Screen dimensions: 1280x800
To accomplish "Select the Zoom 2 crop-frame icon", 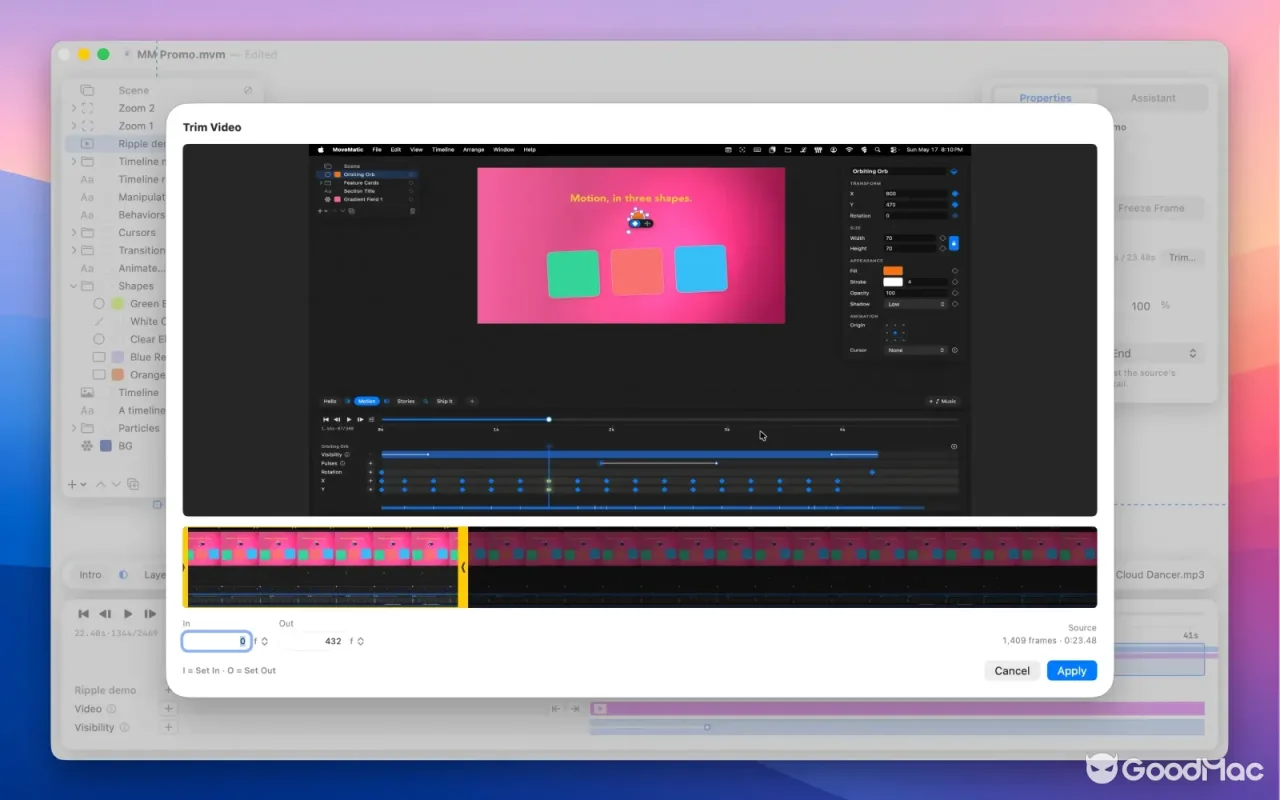I will pyautogui.click(x=87, y=108).
